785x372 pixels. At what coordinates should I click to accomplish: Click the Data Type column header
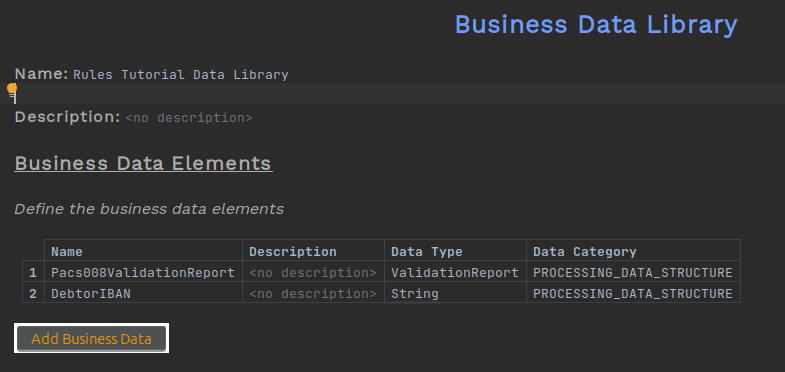pyautogui.click(x=455, y=251)
